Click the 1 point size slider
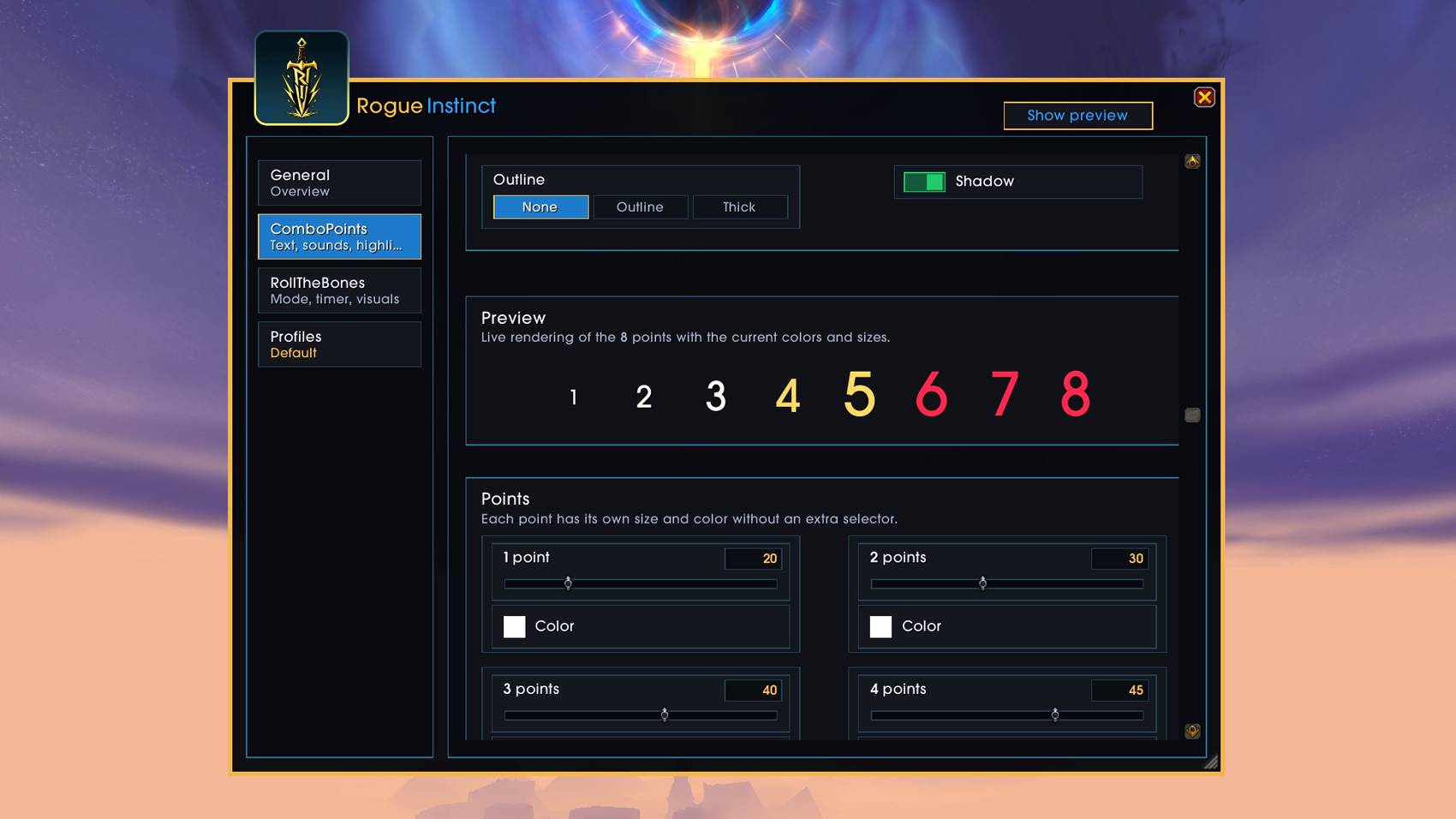The image size is (1456, 819). (641, 583)
